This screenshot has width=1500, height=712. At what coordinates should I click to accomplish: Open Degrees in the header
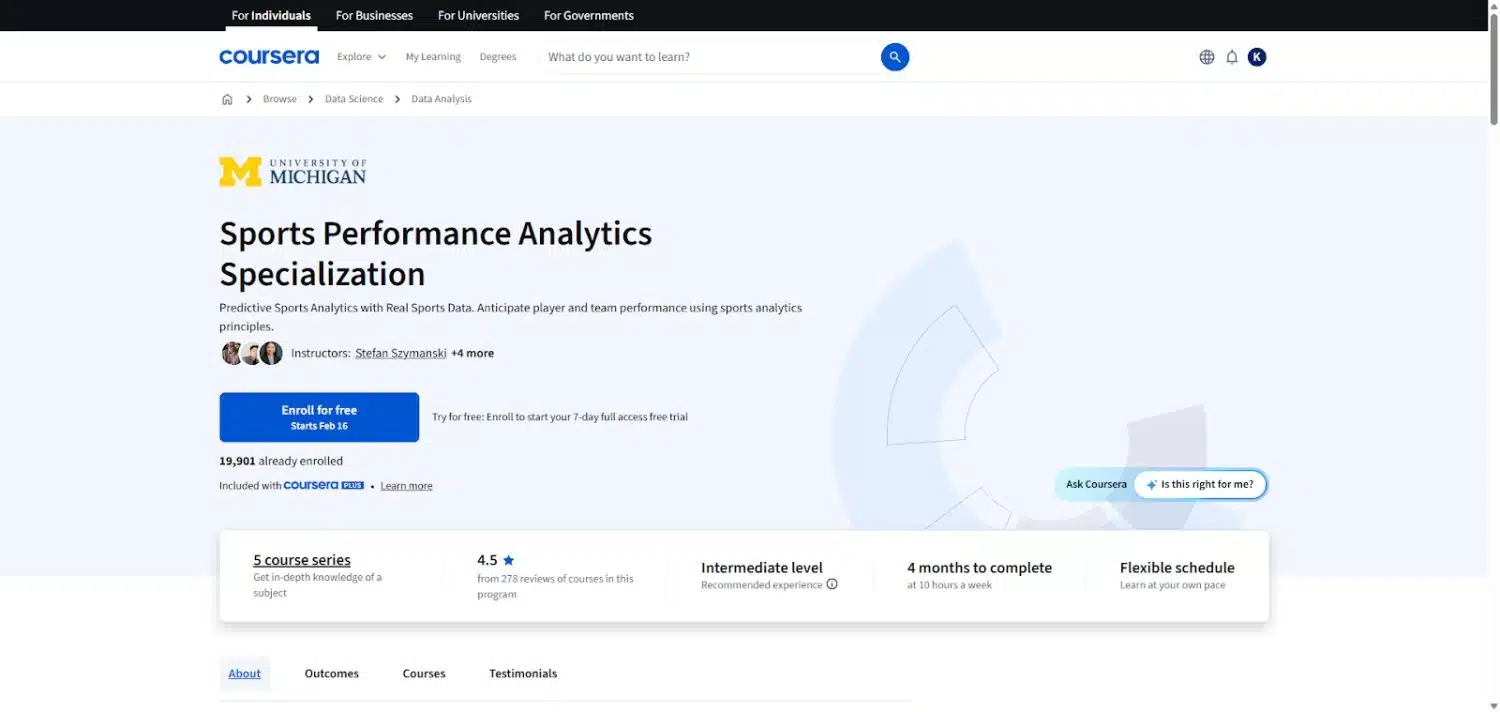[x=498, y=57]
